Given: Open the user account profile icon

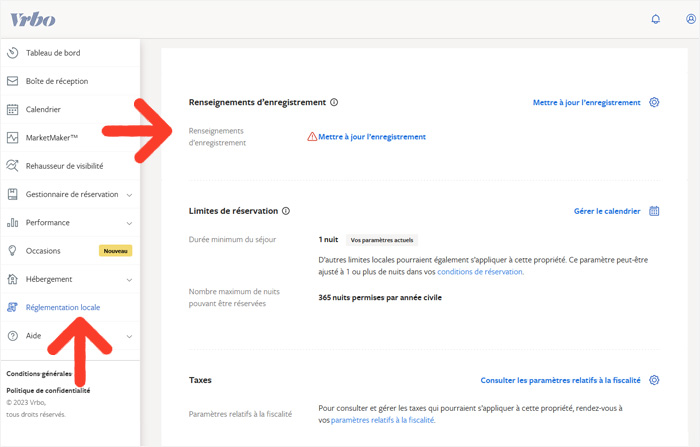Looking at the screenshot, I should point(691,19).
